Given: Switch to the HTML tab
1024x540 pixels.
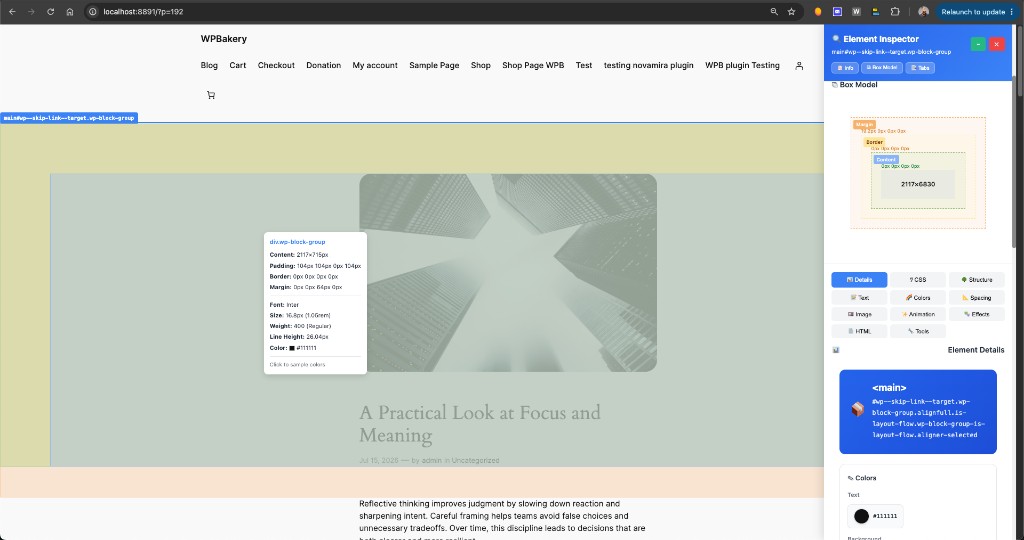Looking at the screenshot, I should tap(859, 331).
